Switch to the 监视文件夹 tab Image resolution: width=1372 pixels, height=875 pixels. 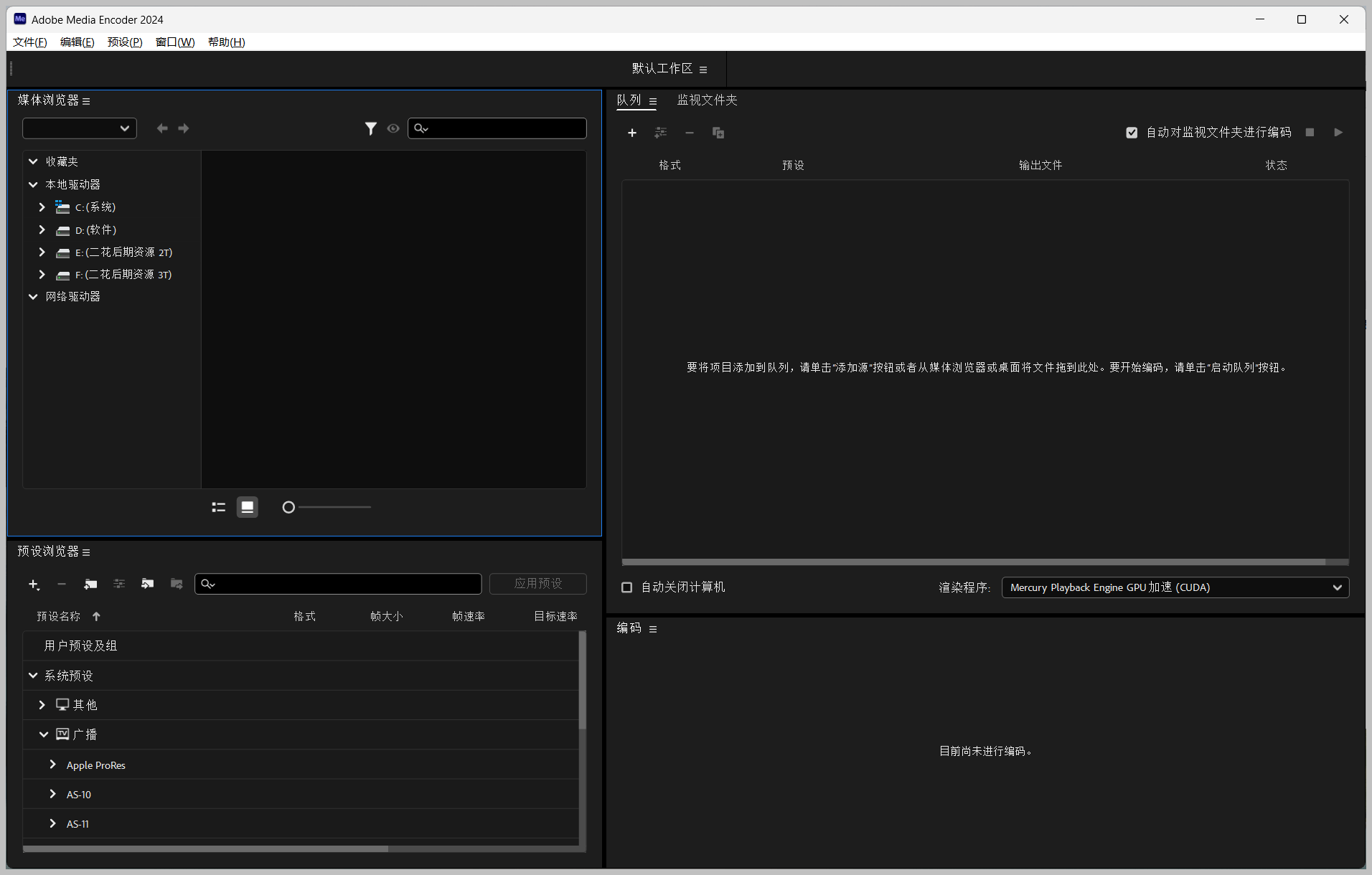coord(706,100)
